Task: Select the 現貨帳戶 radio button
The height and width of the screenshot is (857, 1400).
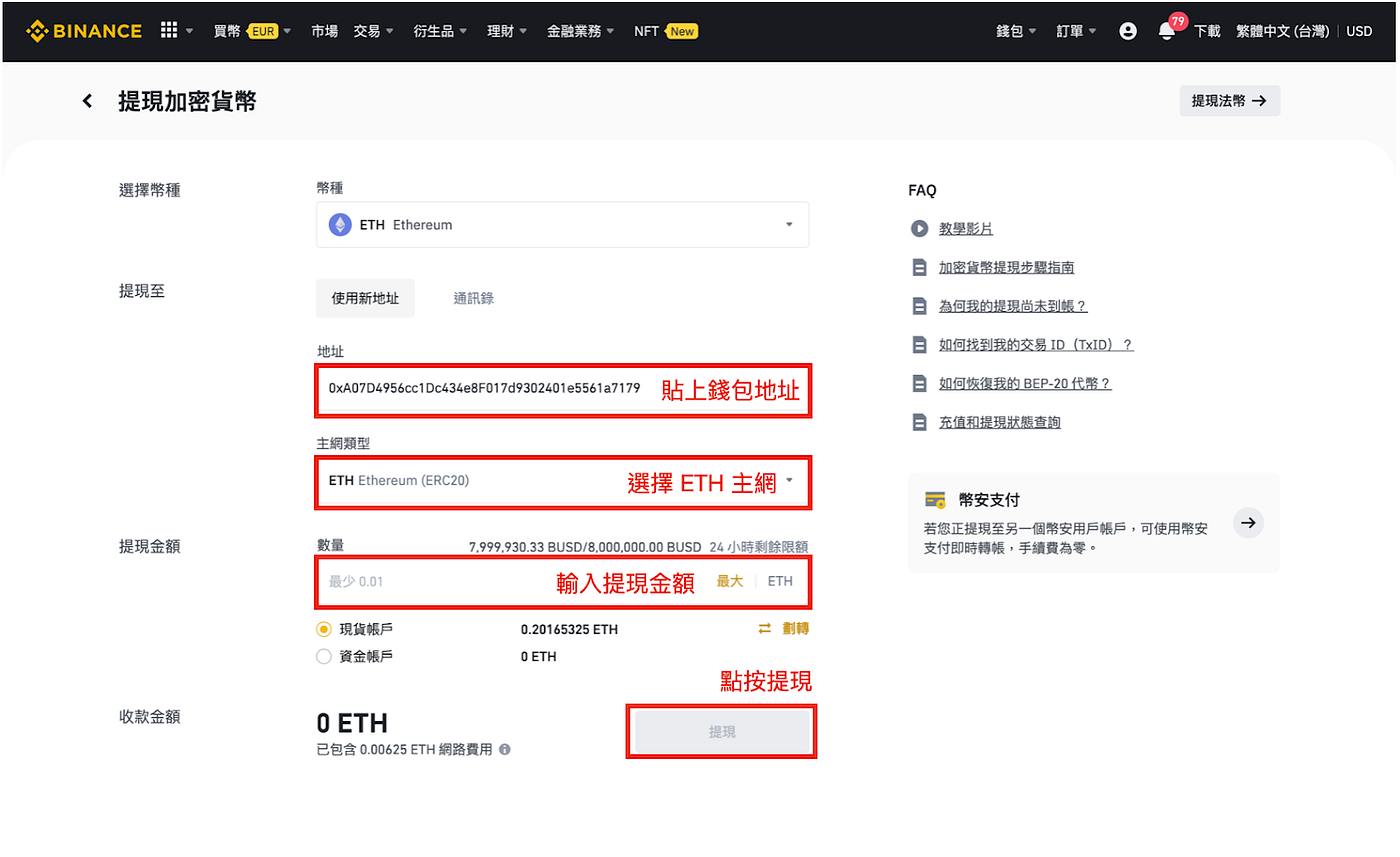Action: pyautogui.click(x=324, y=629)
